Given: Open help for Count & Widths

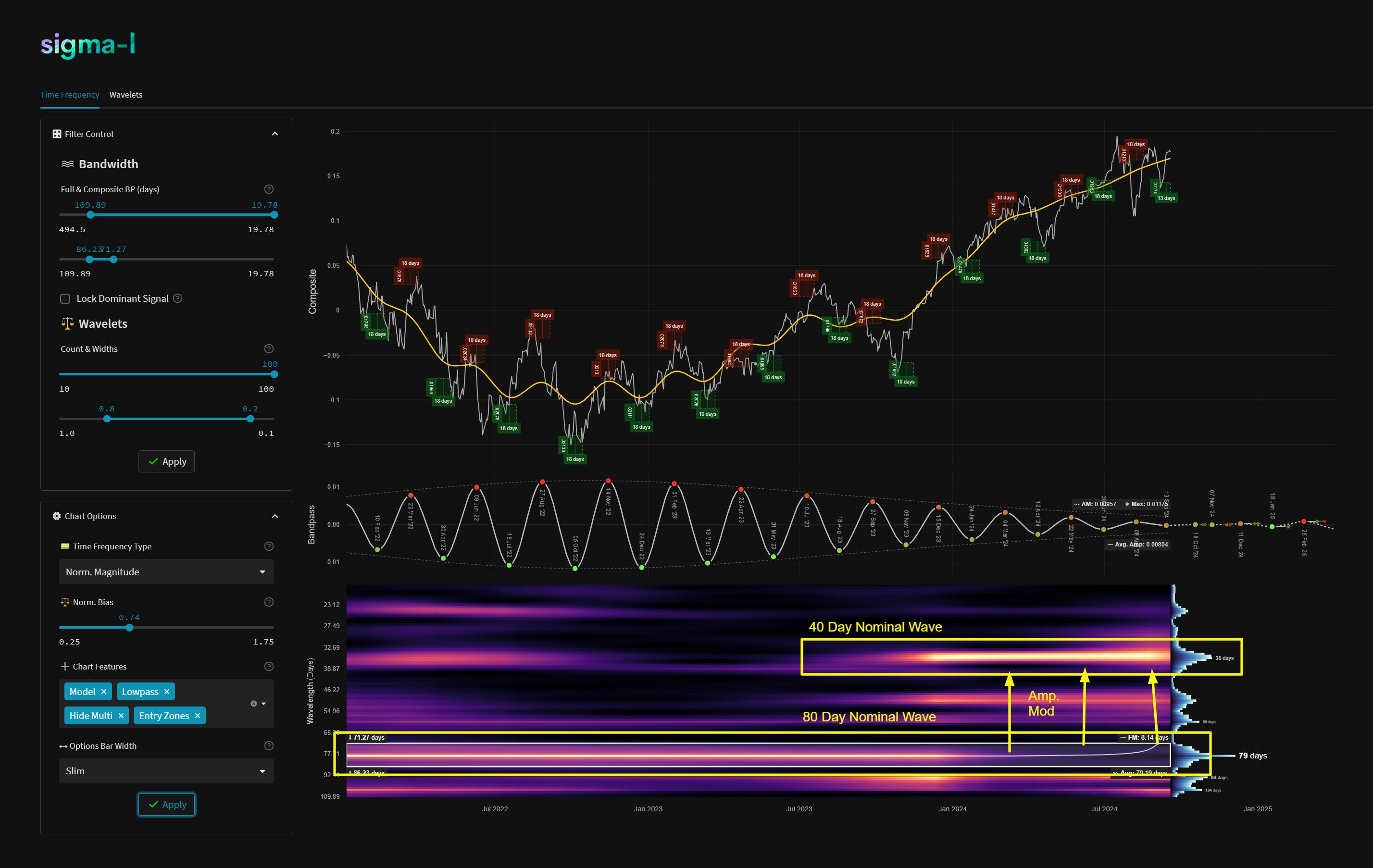Looking at the screenshot, I should pos(269,349).
